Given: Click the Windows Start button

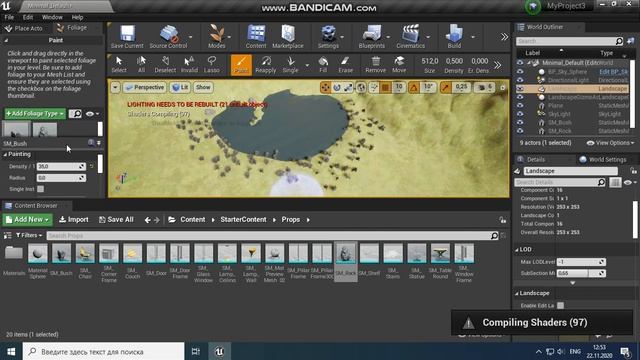Looking at the screenshot, I should 11,351.
